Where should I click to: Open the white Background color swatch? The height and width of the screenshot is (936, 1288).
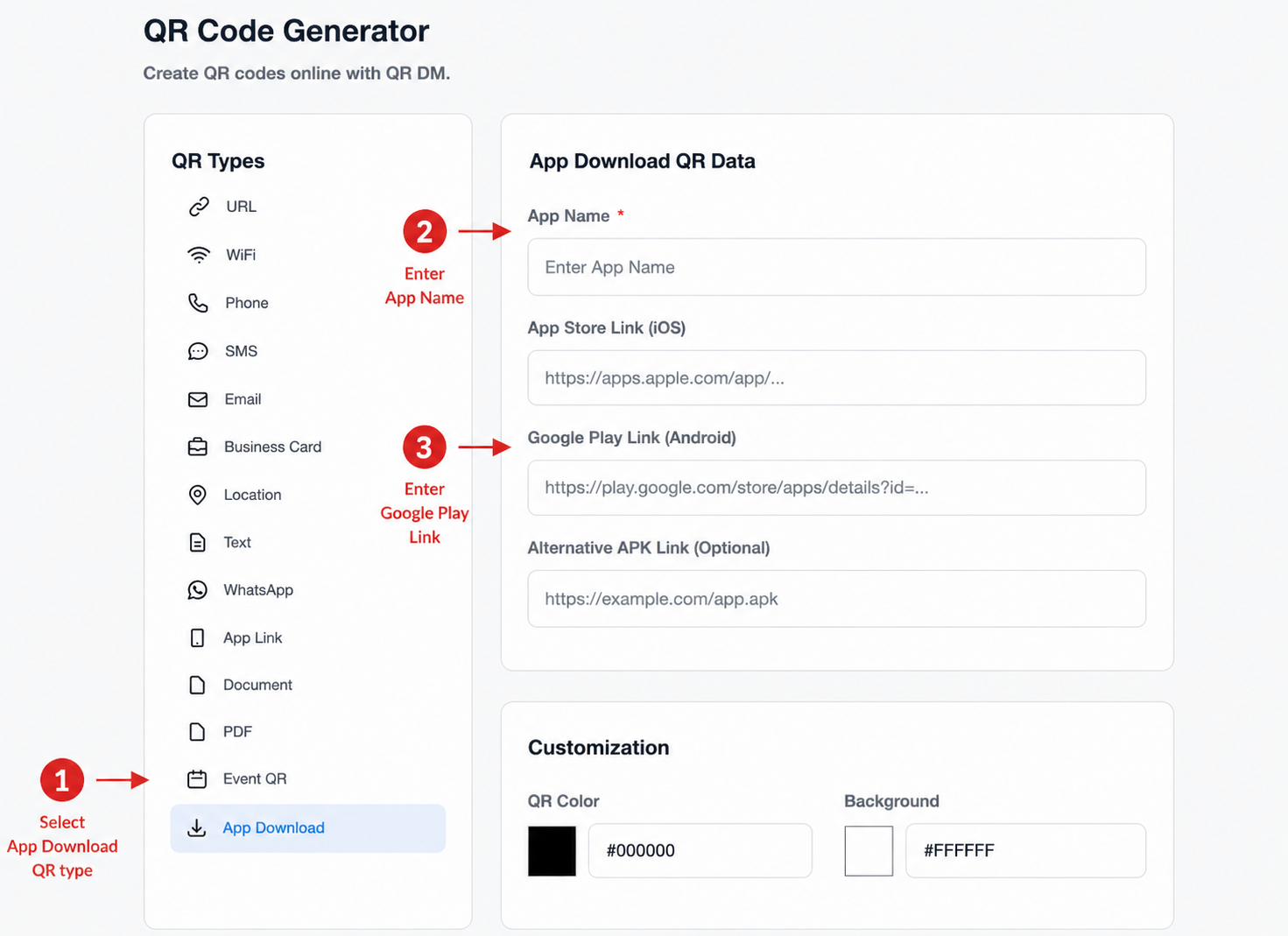869,851
